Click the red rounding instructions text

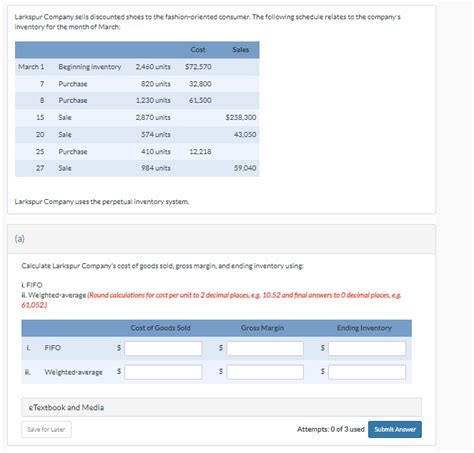tap(211, 300)
